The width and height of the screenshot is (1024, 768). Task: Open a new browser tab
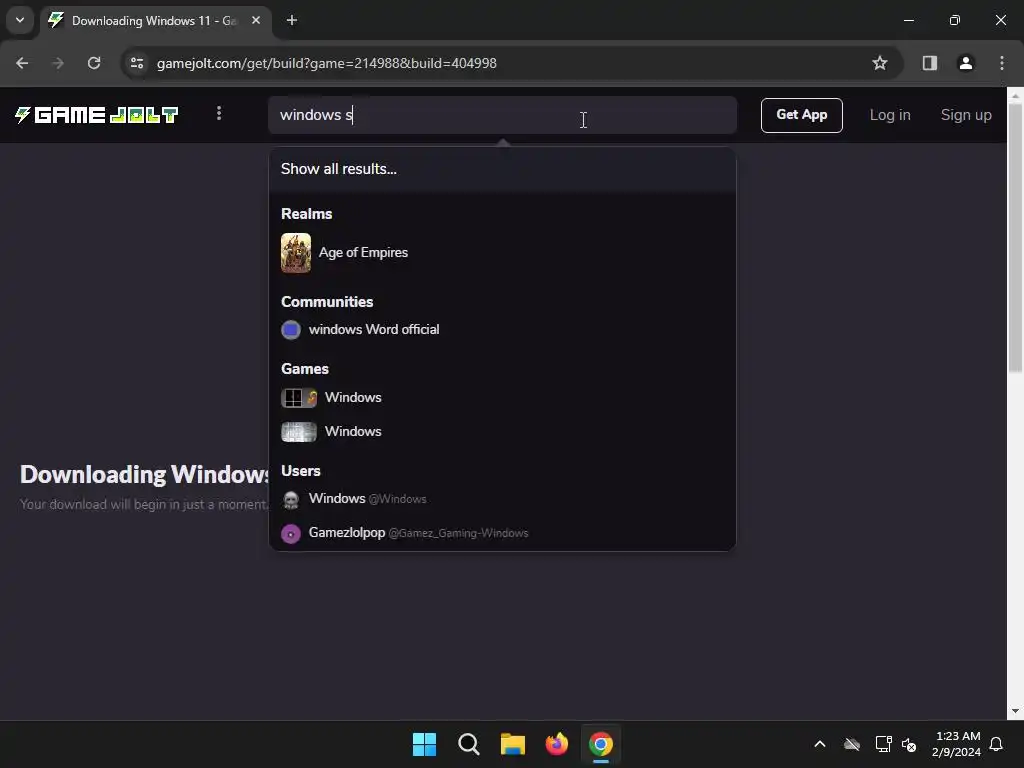click(292, 20)
